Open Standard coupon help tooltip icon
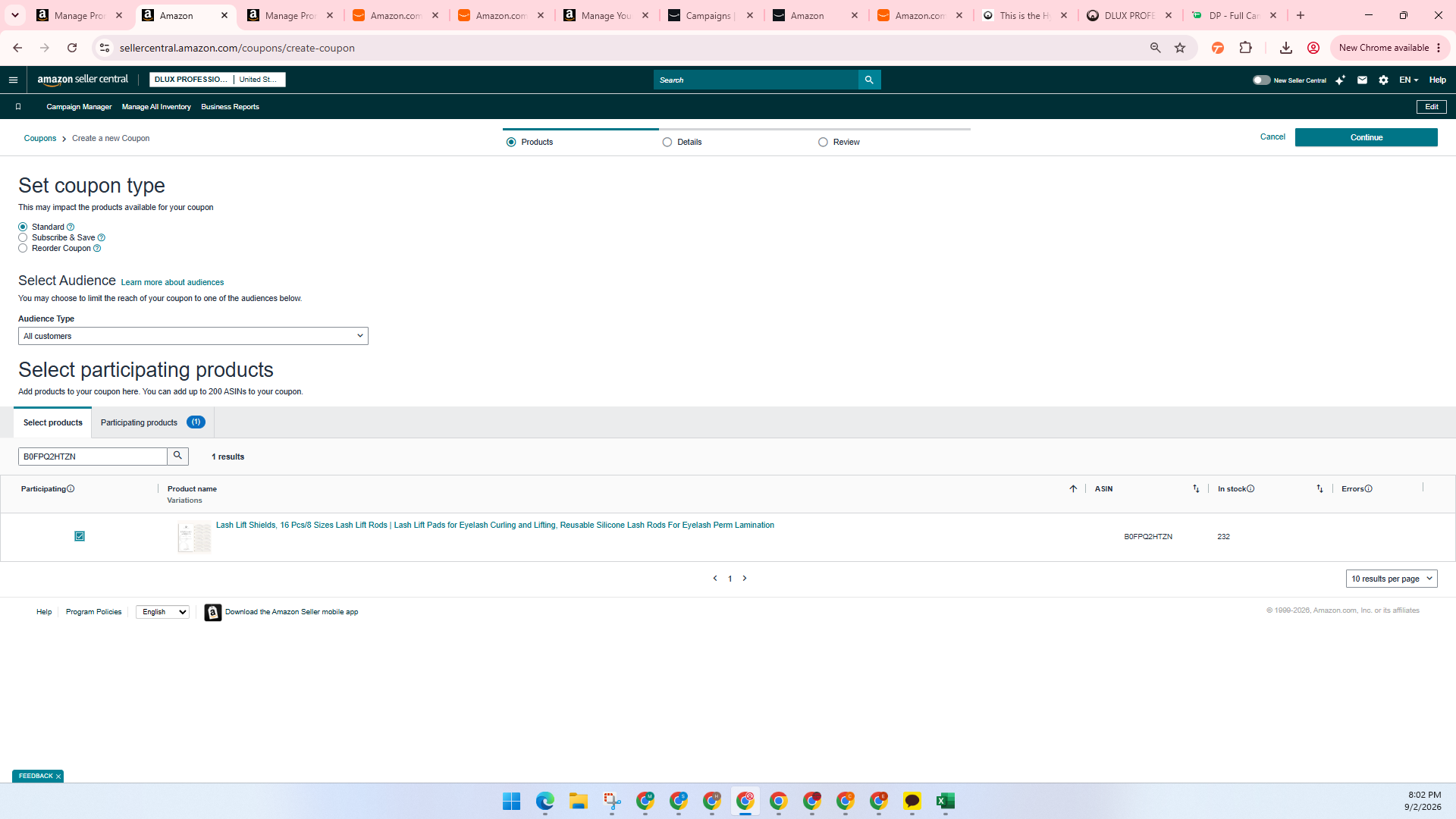 [71, 227]
